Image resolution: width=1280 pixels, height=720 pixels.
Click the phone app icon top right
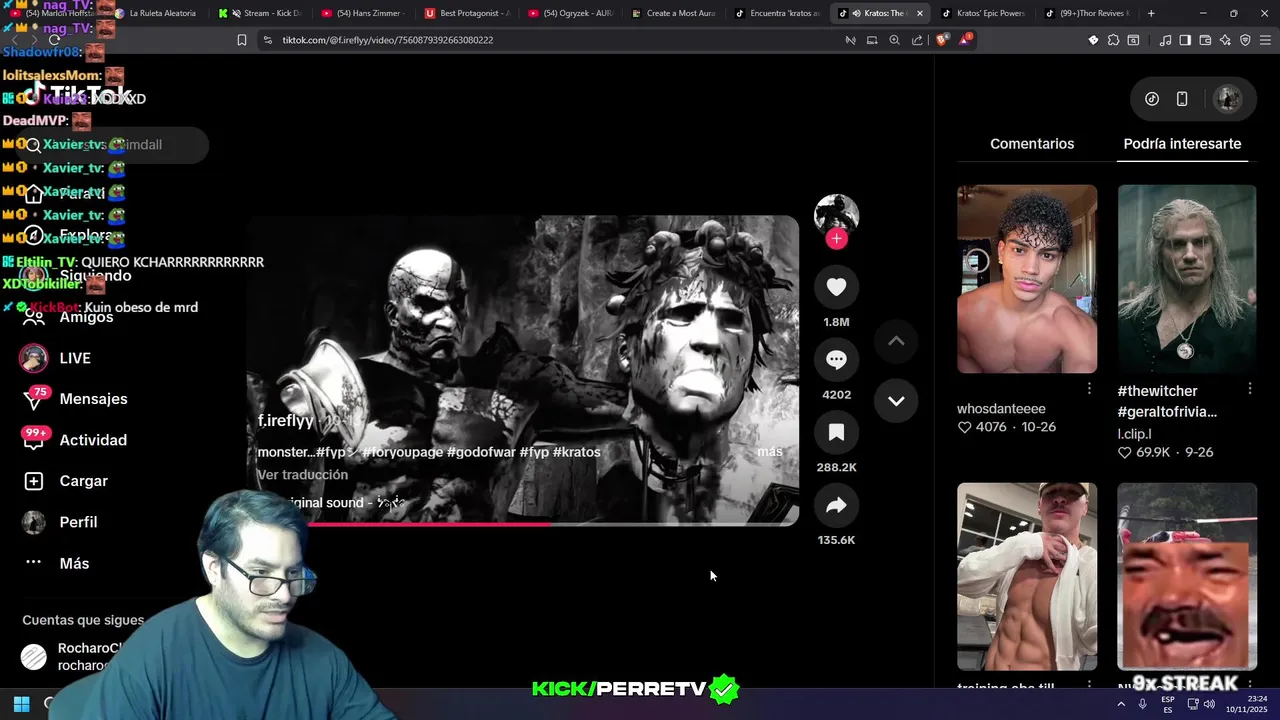[x=1182, y=99]
